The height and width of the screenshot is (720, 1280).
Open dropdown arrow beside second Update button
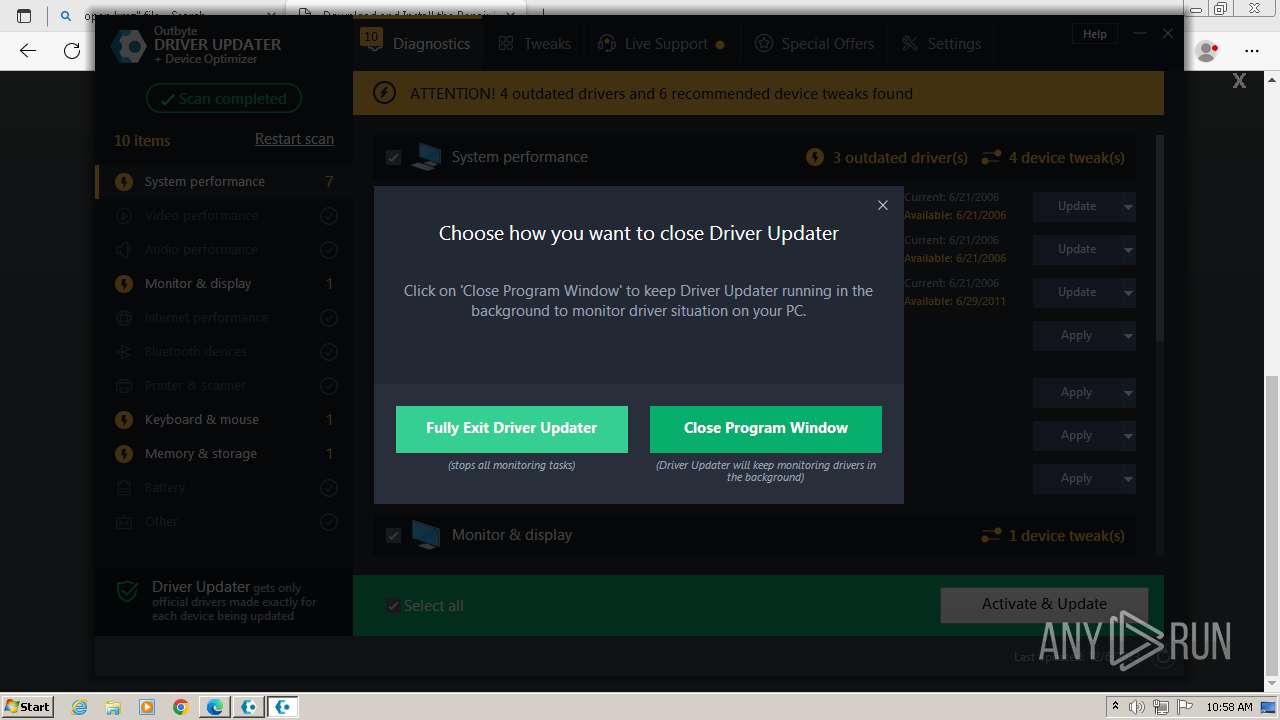[1128, 250]
